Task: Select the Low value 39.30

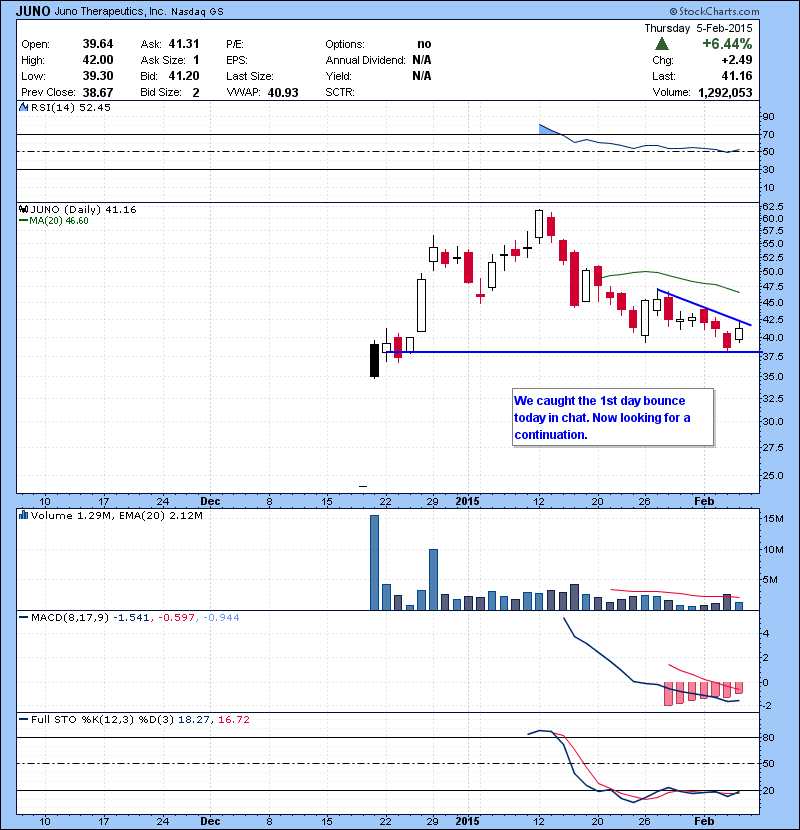Action: tap(98, 76)
